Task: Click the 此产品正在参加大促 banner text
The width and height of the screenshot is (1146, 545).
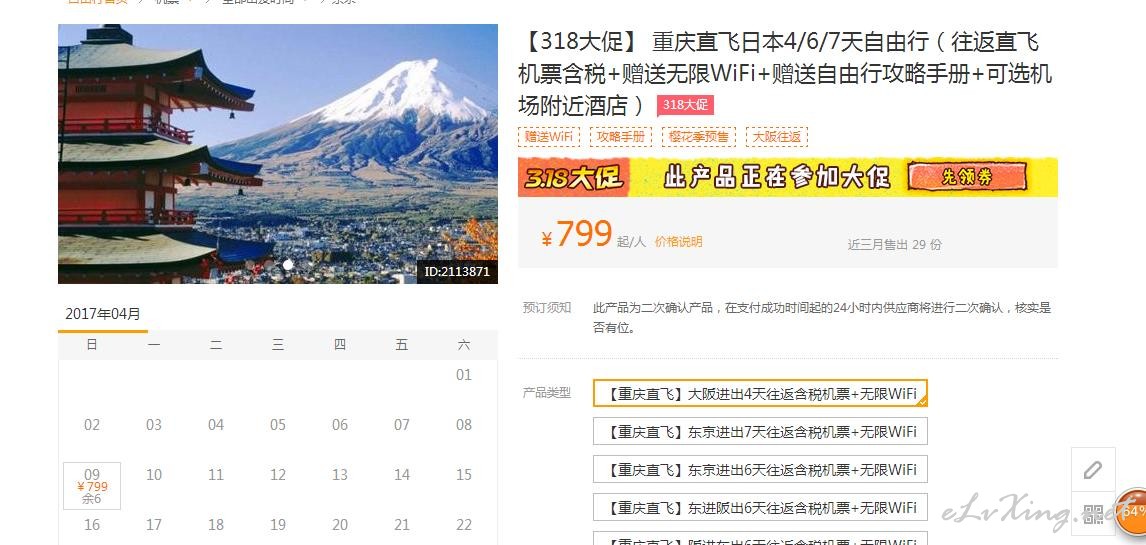Action: 778,177
